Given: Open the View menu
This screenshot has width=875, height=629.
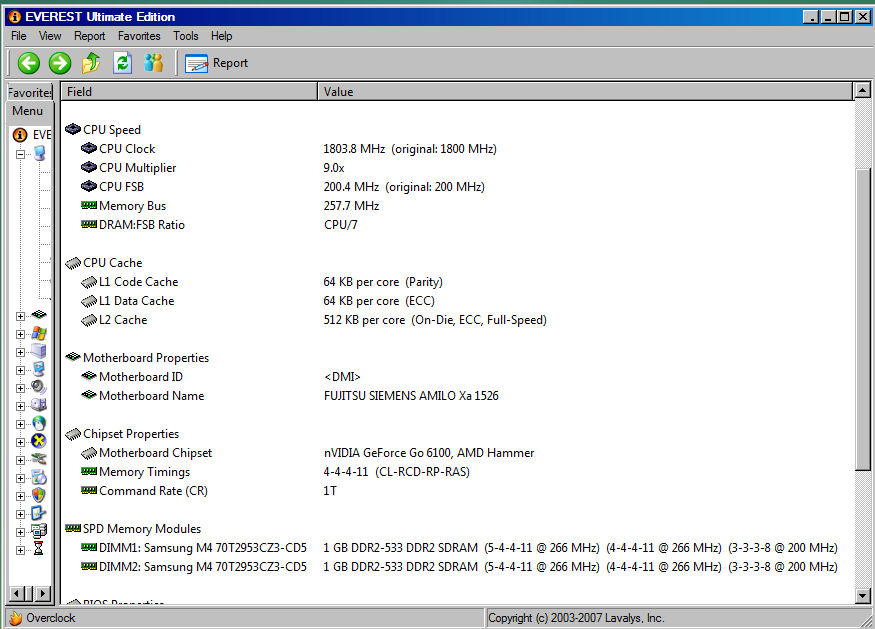Looking at the screenshot, I should point(50,36).
